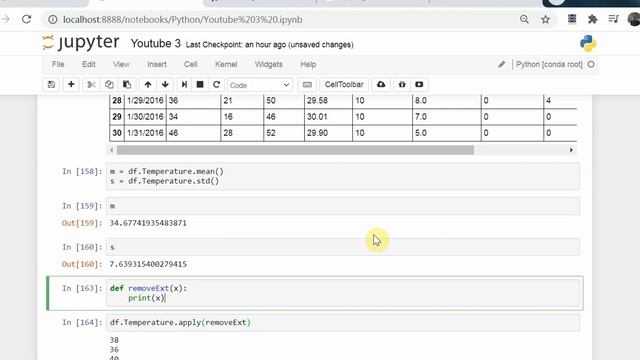This screenshot has height=360, width=640.
Task: Click the extension icon left of puzzle piece
Action: pos(572,19)
